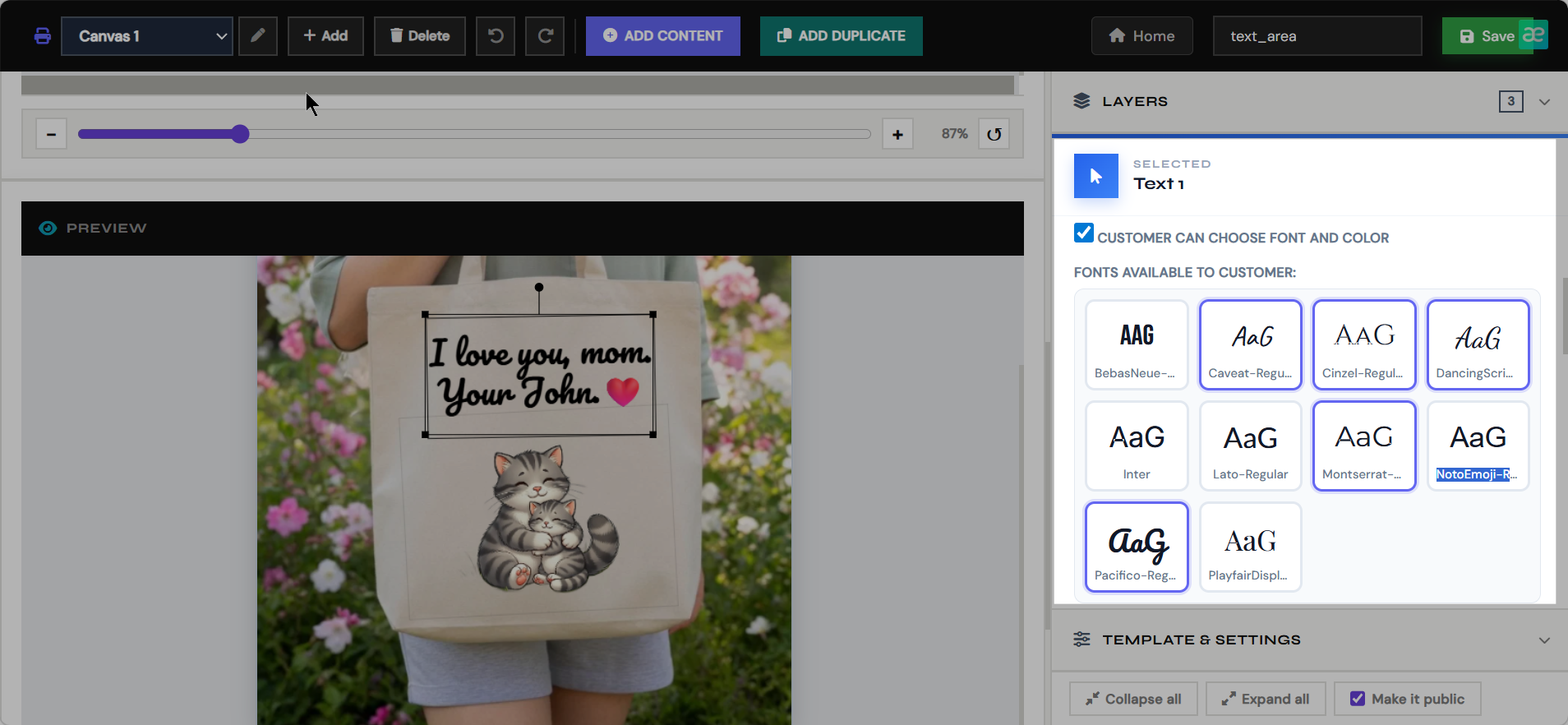
Task: Click the zoom out minus button
Action: click(51, 134)
